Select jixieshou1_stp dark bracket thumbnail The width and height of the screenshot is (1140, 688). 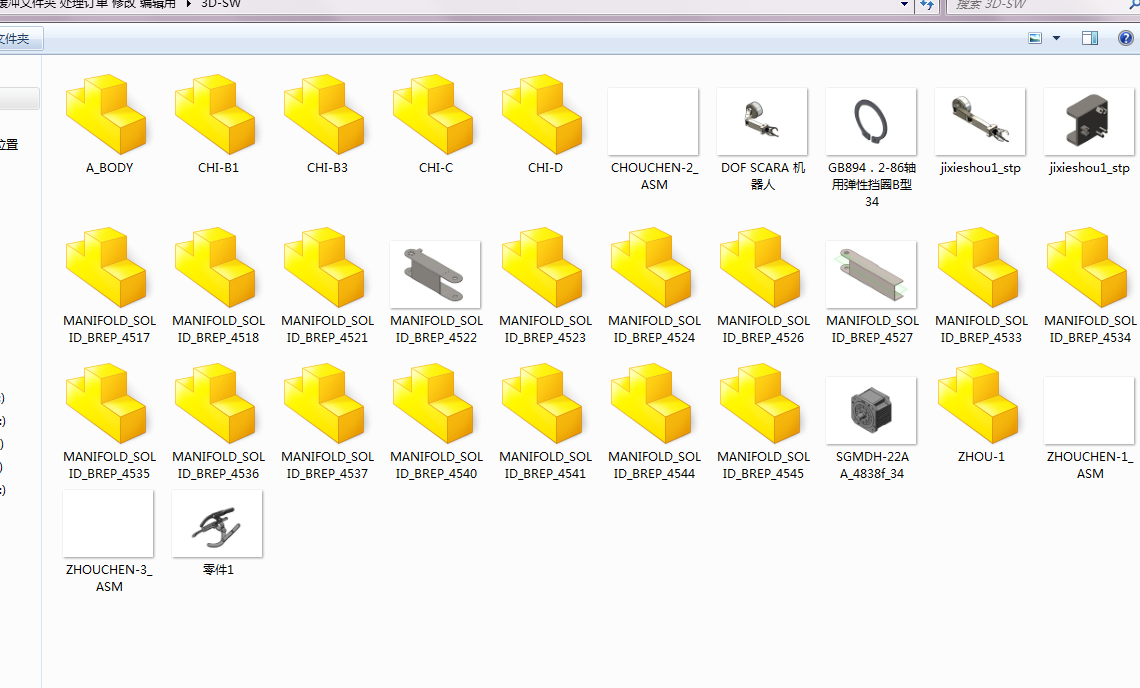tap(1089, 121)
